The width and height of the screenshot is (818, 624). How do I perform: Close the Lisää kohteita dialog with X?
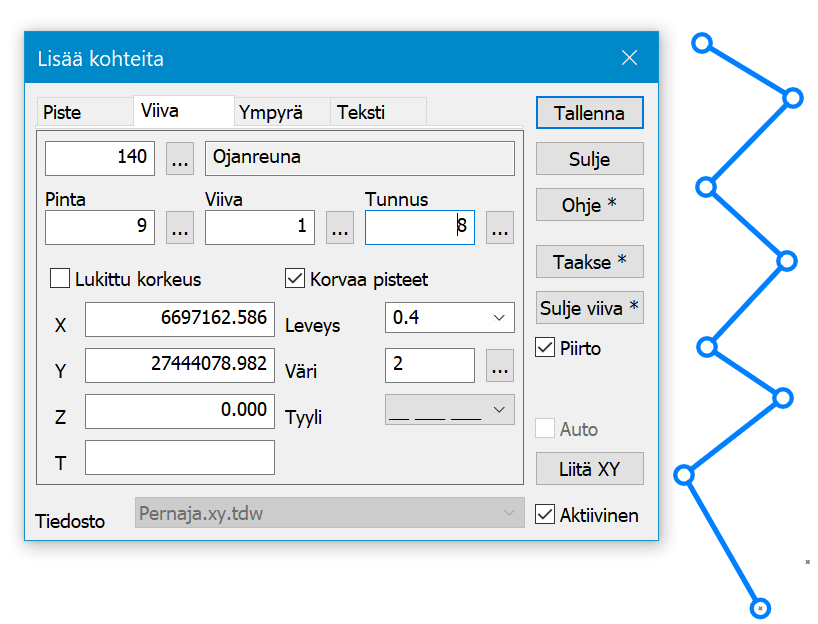coord(629,58)
